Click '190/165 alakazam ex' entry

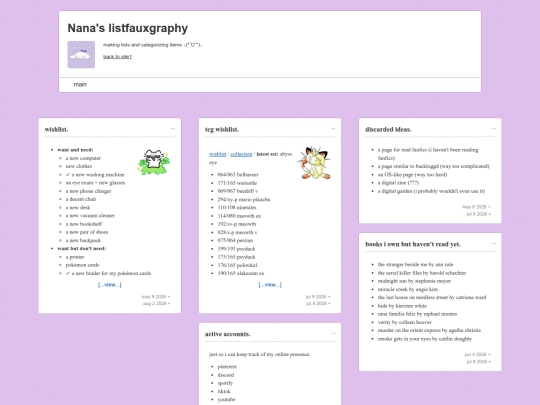pos(241,273)
